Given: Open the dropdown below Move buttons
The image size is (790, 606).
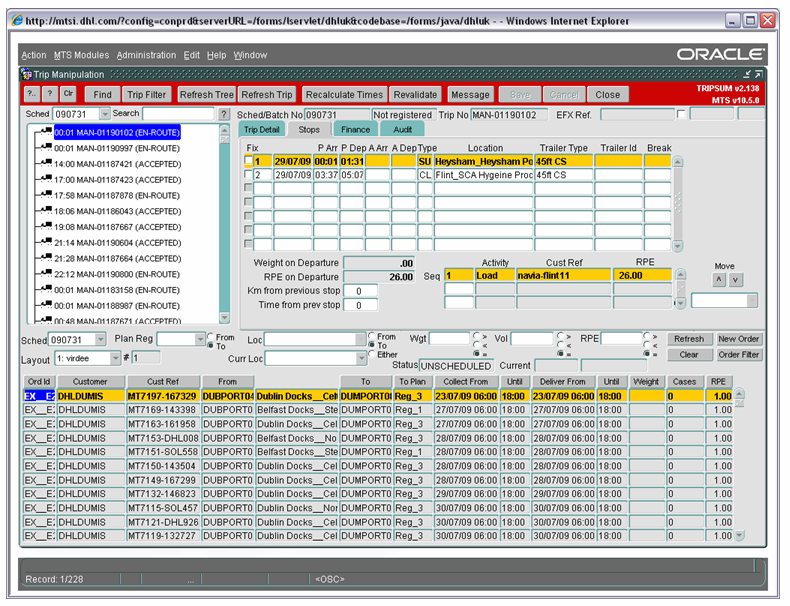Looking at the screenshot, I should pyautogui.click(x=752, y=301).
